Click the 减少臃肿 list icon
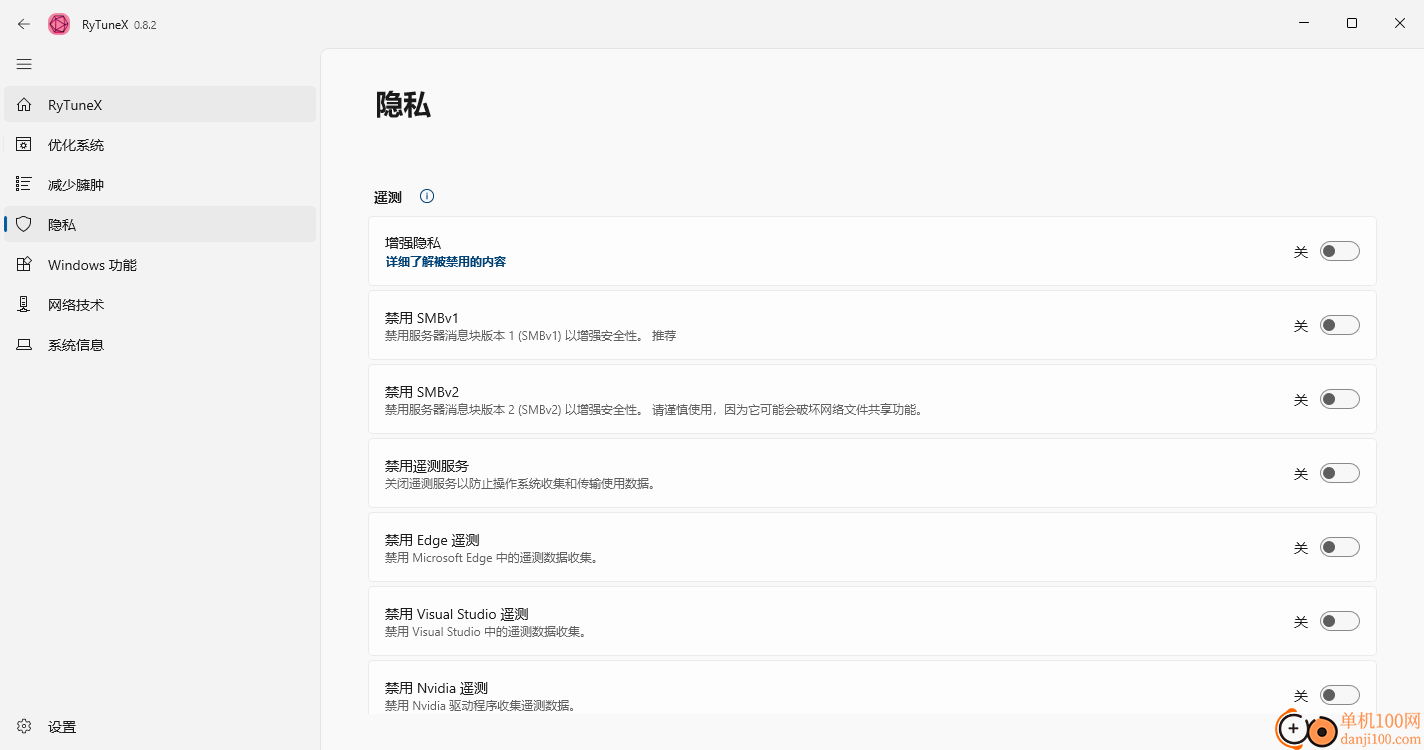The width and height of the screenshot is (1424, 750). [24, 185]
